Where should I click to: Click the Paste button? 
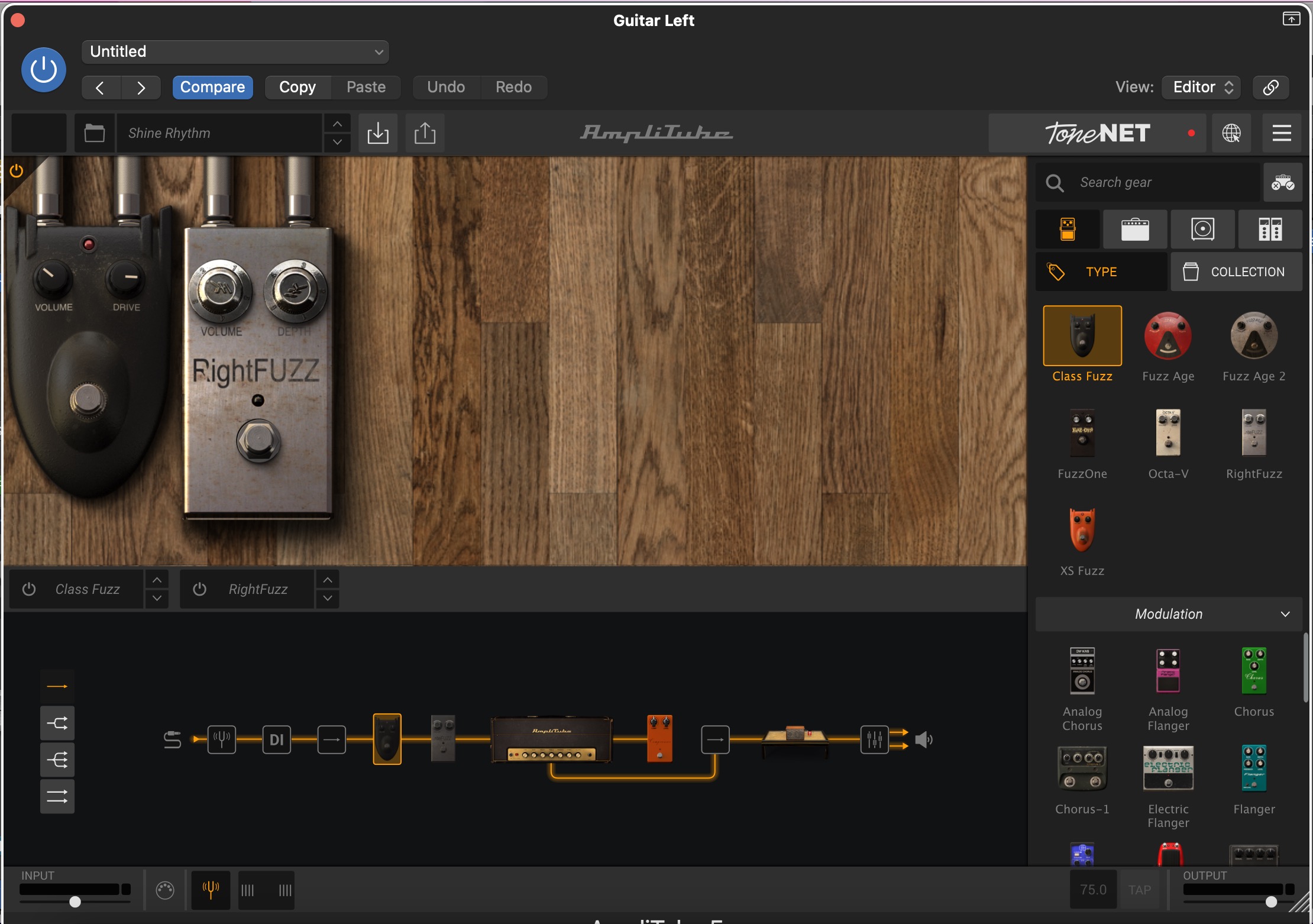tap(366, 87)
